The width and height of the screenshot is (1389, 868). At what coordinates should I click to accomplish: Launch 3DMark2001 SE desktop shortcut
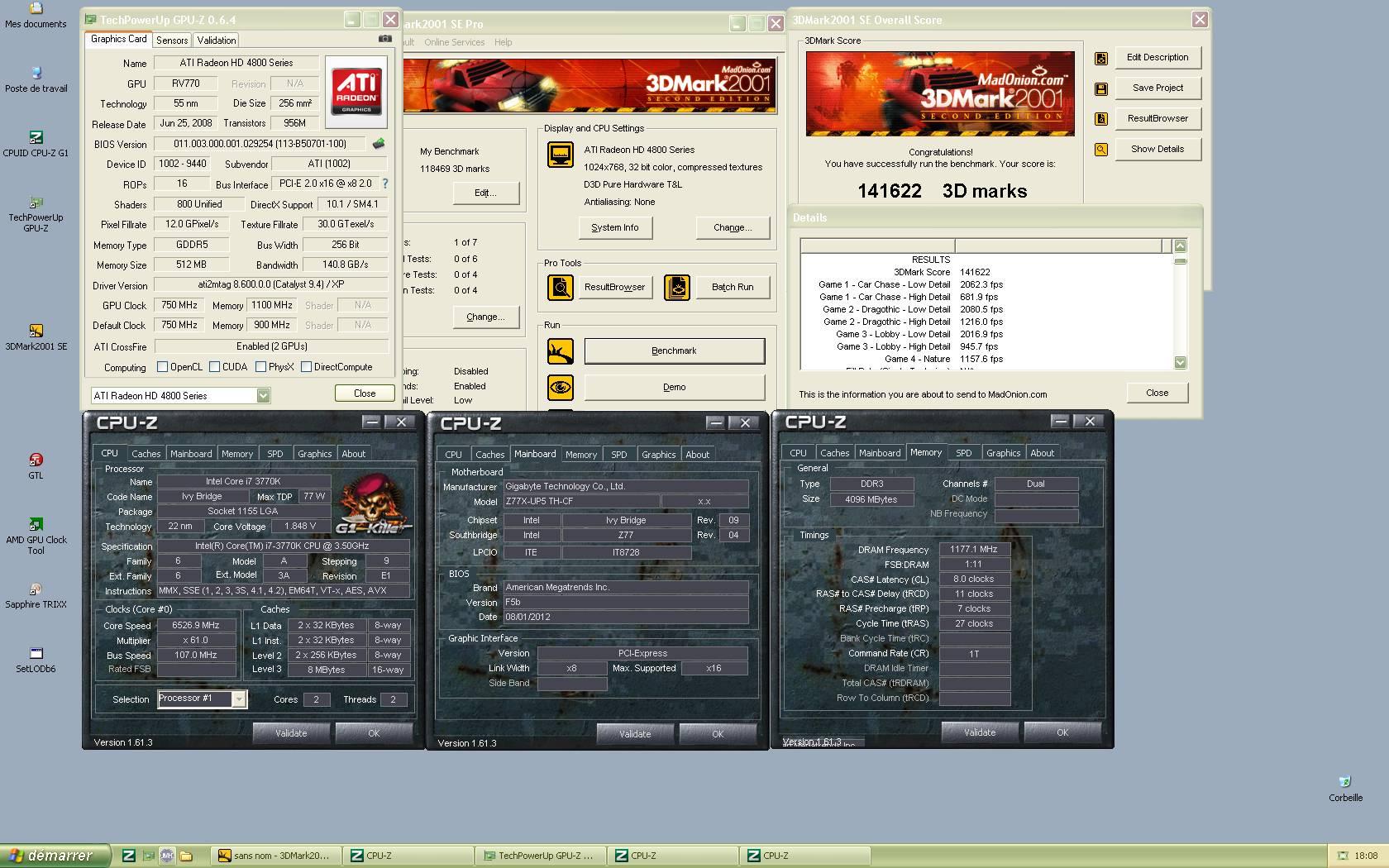pos(36,331)
